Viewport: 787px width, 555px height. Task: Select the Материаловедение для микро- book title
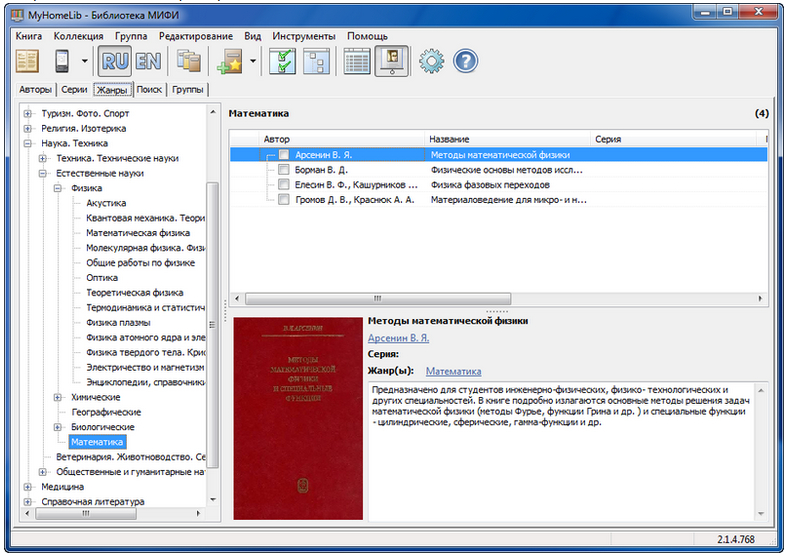tap(508, 200)
